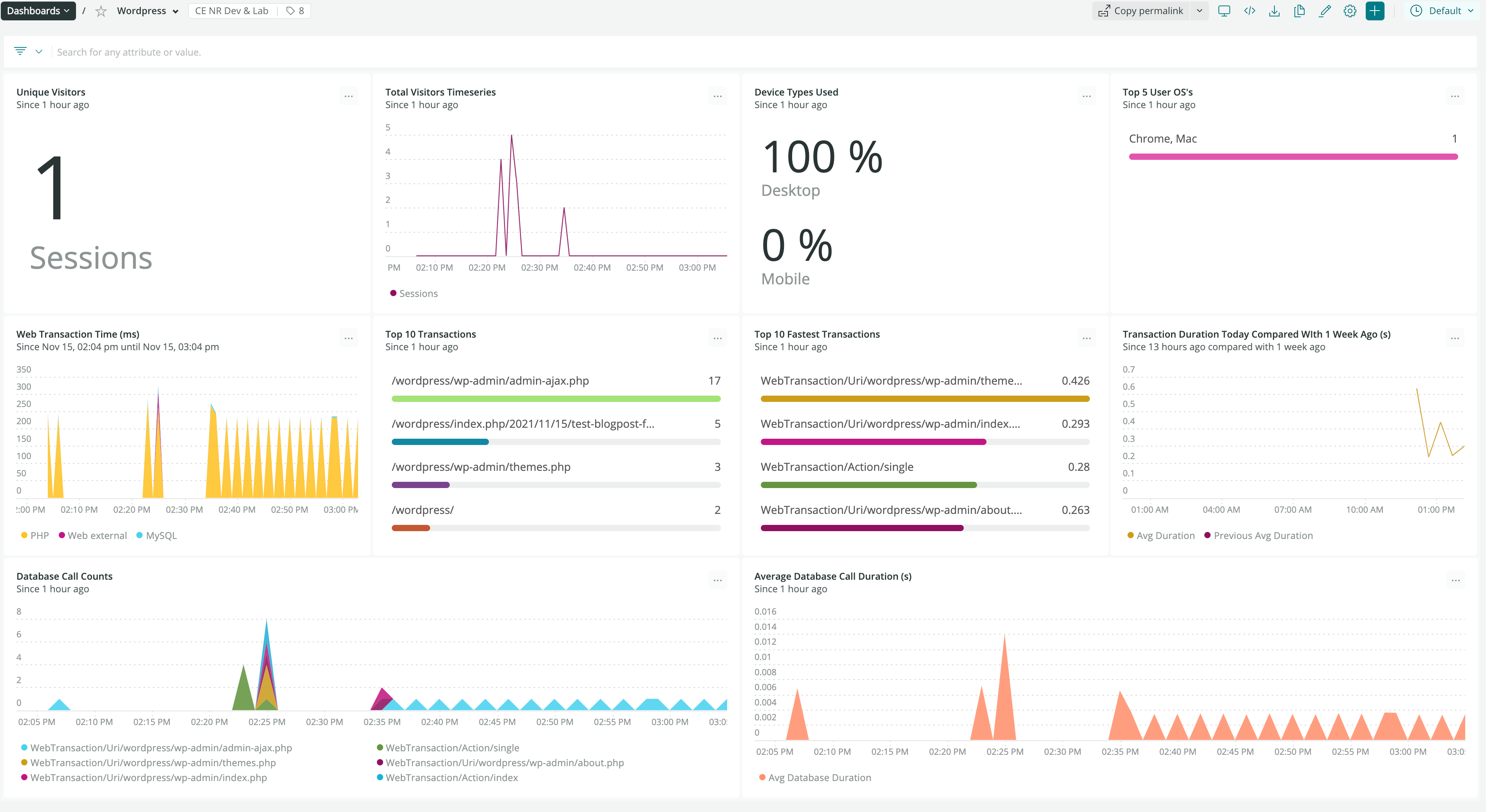Favorite dashboard with the star icon

click(101, 11)
